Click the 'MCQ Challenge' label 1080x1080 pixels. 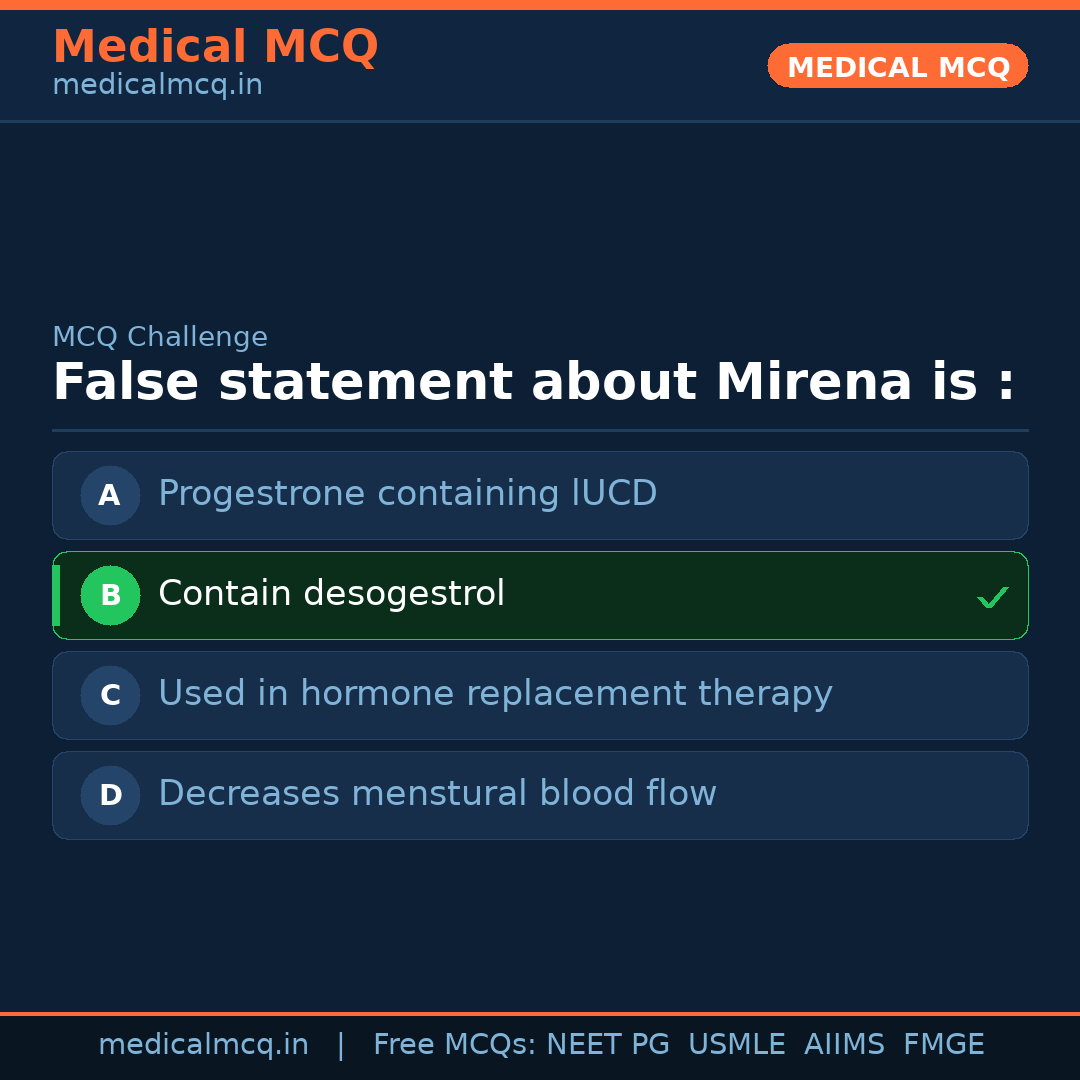point(160,338)
